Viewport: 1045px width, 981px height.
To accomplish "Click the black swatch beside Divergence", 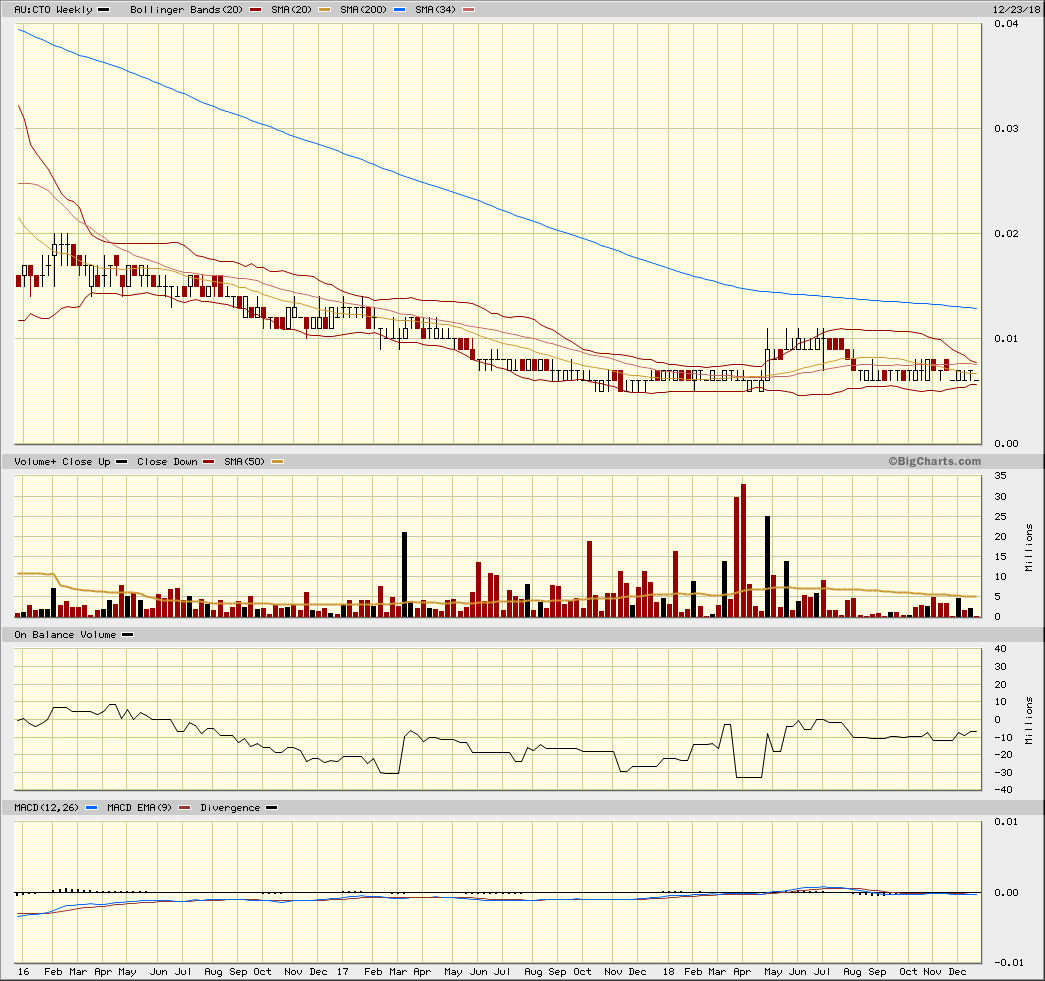I will tap(271, 808).
